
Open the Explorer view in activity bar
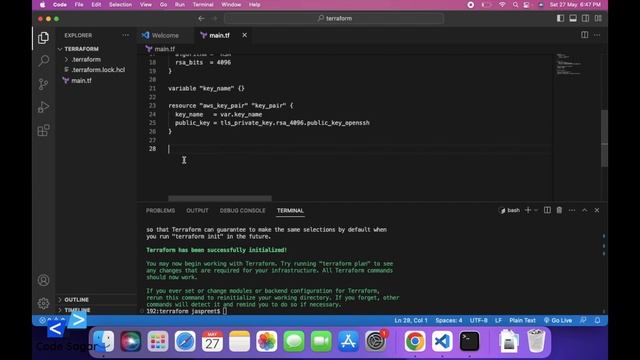pos(43,38)
